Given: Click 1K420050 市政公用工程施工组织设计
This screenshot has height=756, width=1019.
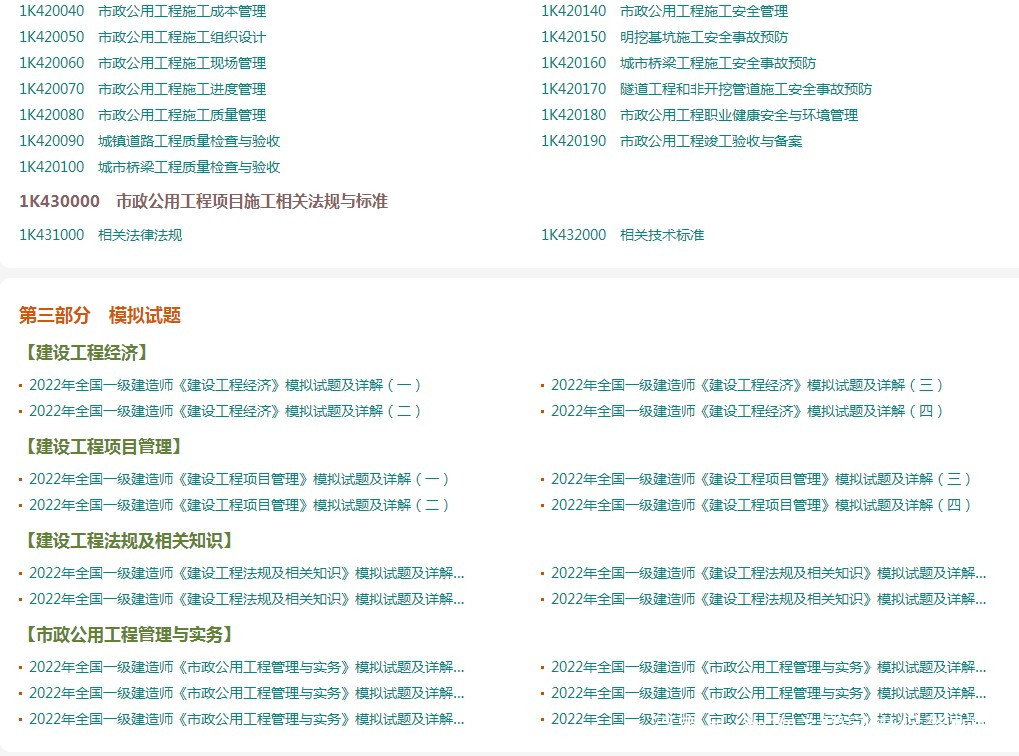Looking at the screenshot, I should pyautogui.click(x=142, y=37).
